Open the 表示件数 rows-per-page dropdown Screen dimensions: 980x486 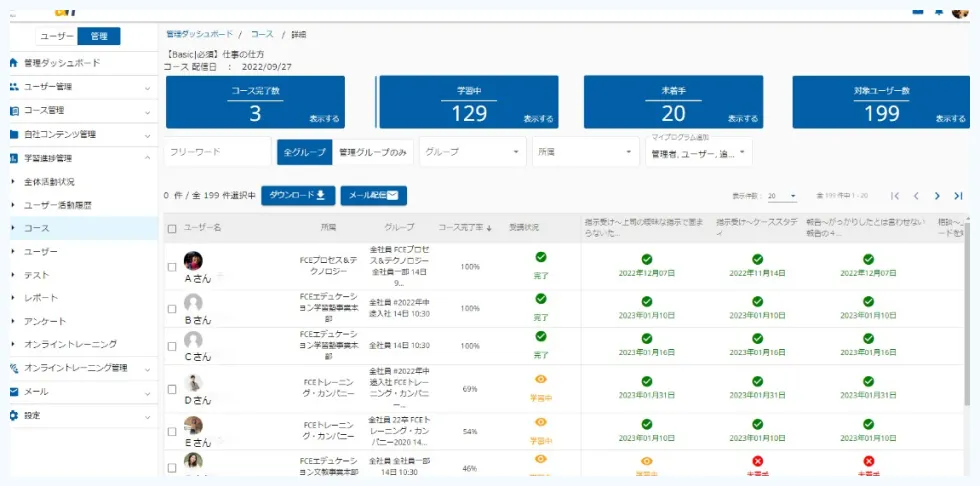coord(782,196)
